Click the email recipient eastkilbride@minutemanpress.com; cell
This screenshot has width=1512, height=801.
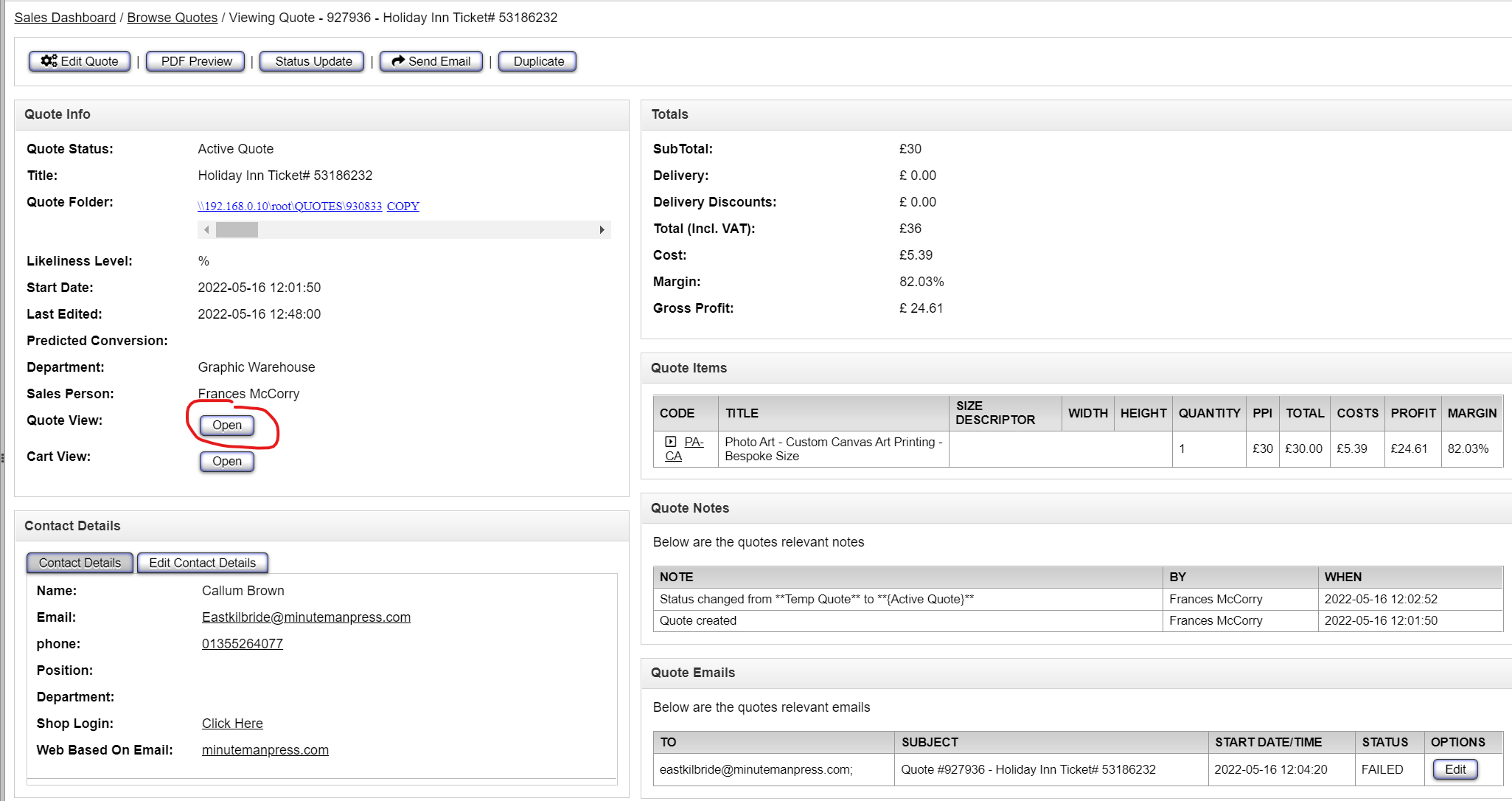(x=774, y=769)
